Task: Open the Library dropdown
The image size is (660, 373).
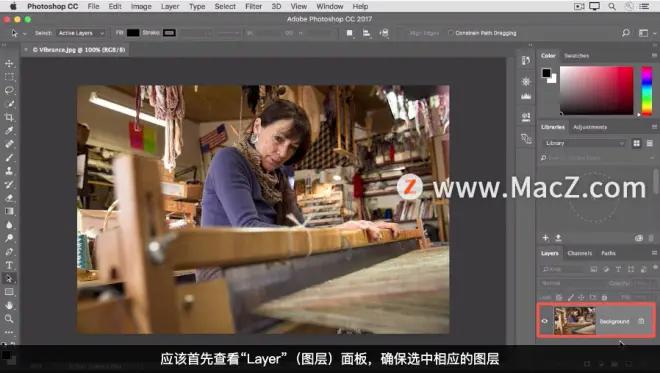Action: click(x=584, y=143)
